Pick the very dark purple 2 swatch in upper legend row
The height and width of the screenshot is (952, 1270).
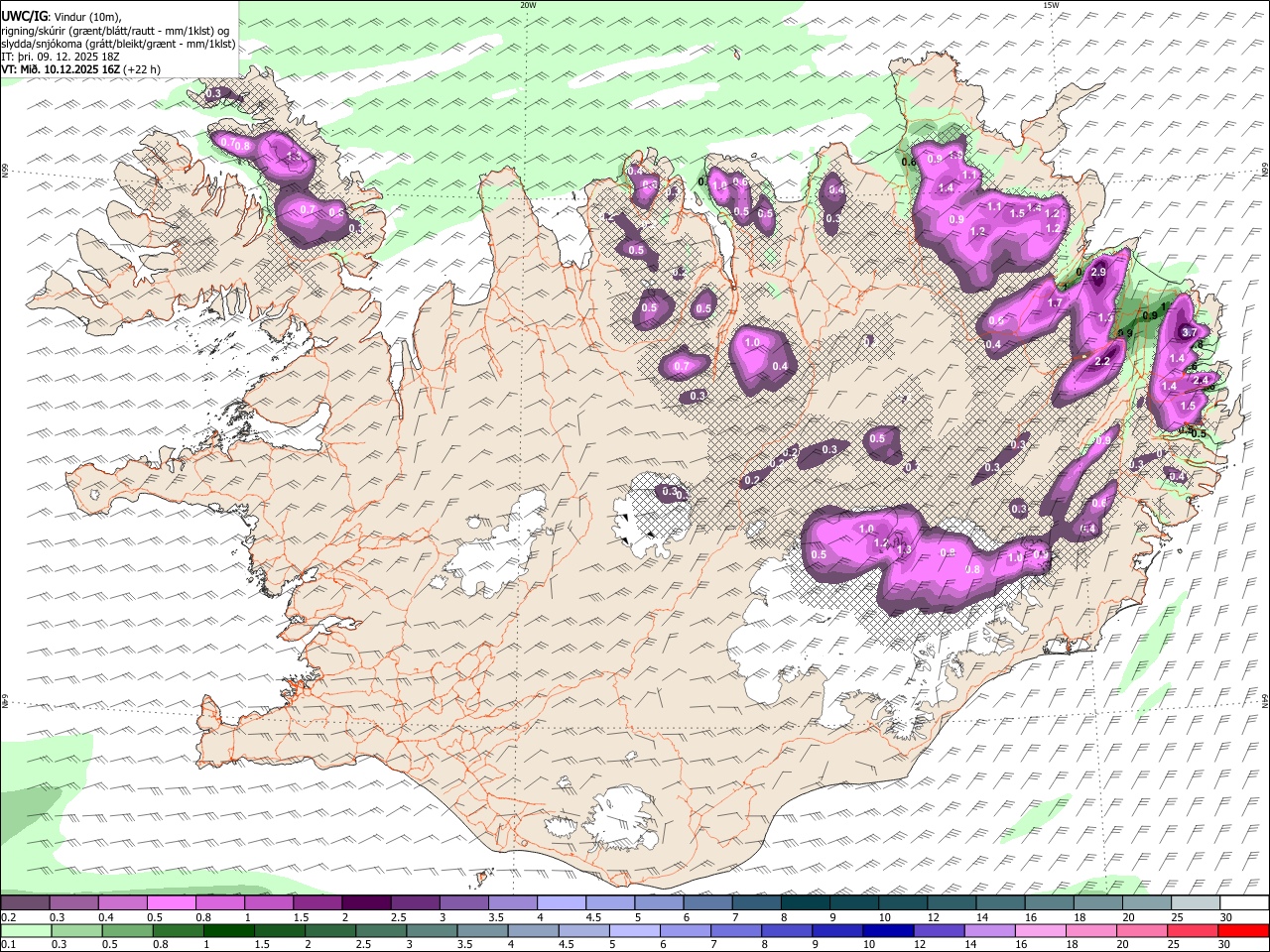coord(365,903)
